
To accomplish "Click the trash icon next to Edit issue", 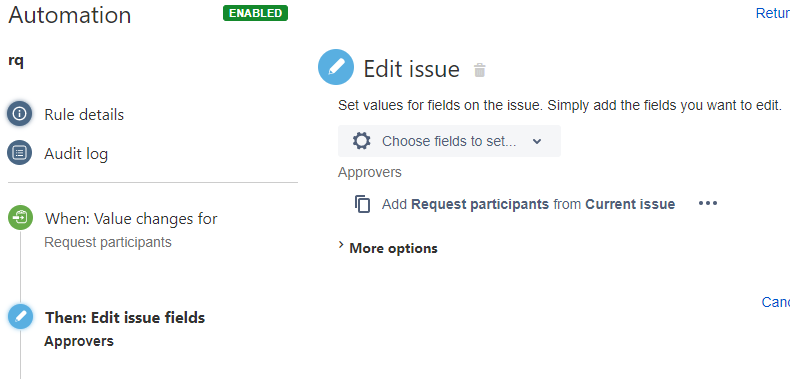I will click(480, 70).
